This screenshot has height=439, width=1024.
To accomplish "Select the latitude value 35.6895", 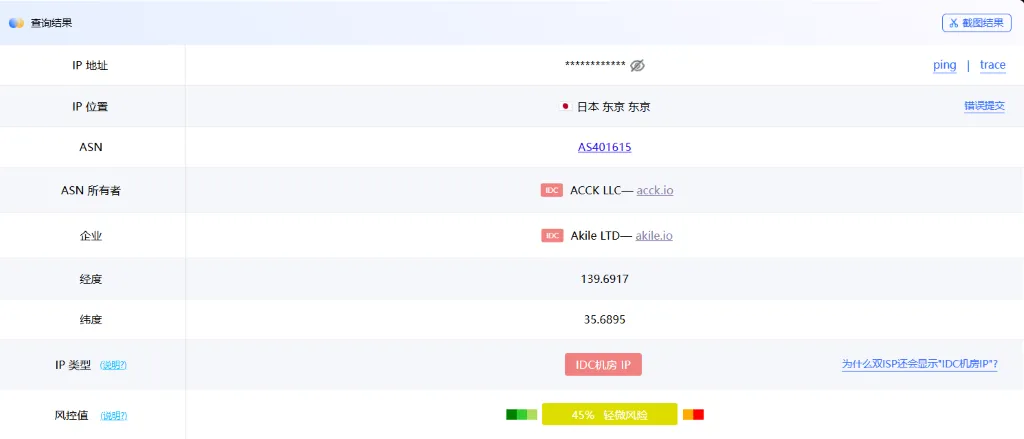I will [605, 320].
